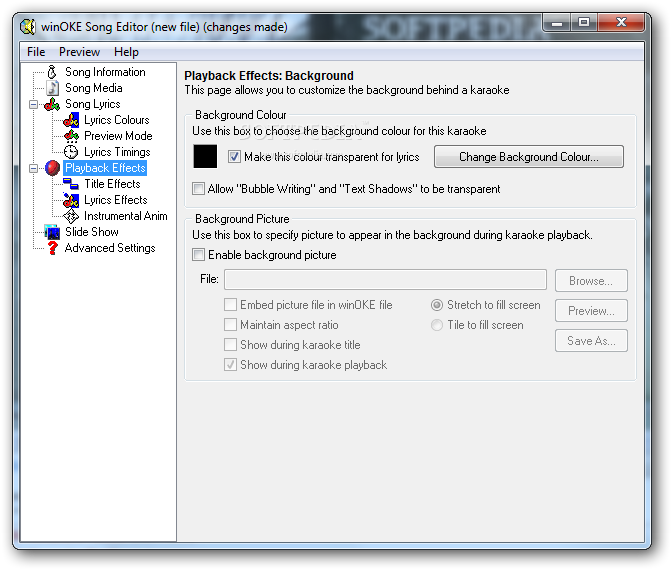
Task: Click the black background colour swatch
Action: pyautogui.click(x=205, y=156)
